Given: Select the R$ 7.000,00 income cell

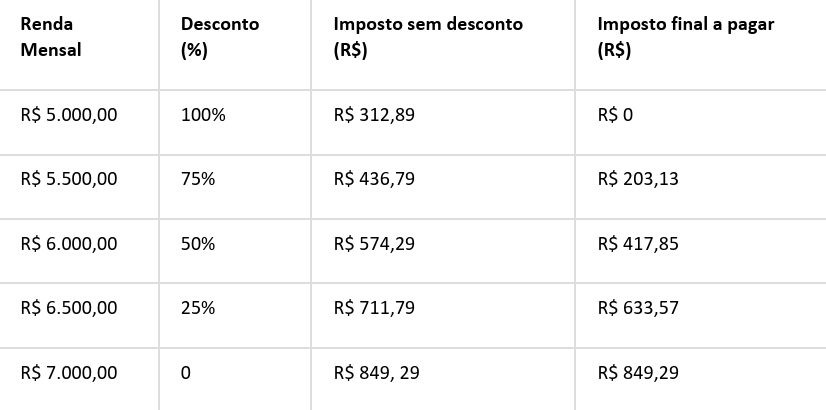Looking at the screenshot, I should coord(69,373).
